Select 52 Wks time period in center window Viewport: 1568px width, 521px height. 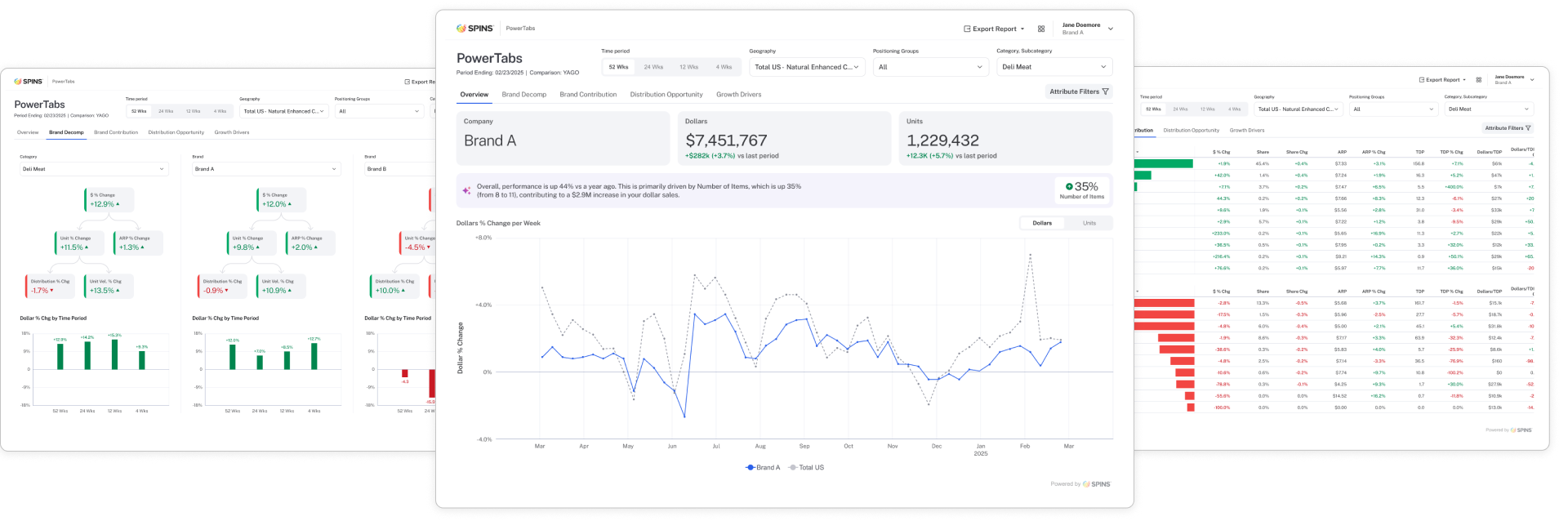618,67
